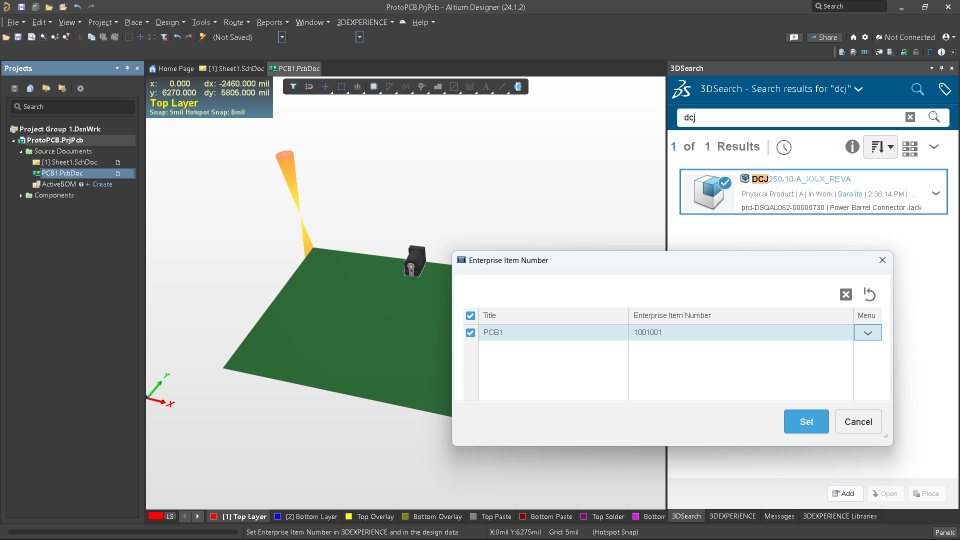Show results information icon
Image resolution: width=960 pixels, height=540 pixels.
click(852, 147)
